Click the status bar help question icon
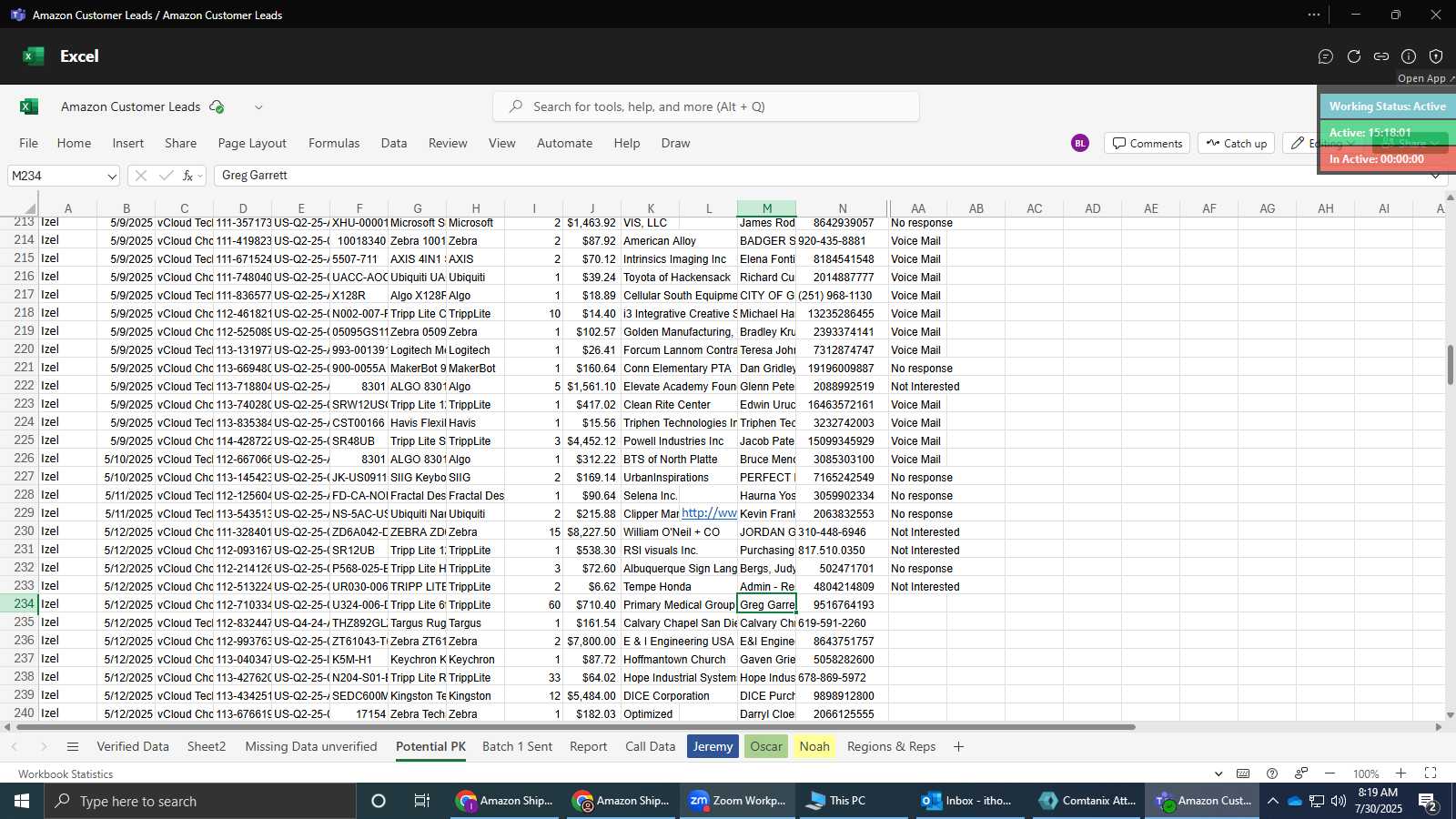 click(1272, 773)
